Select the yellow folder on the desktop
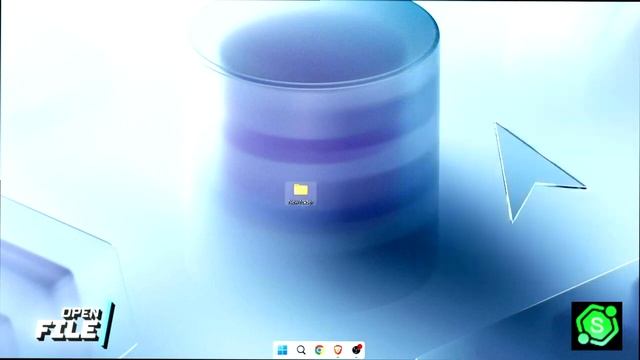 pyautogui.click(x=301, y=193)
